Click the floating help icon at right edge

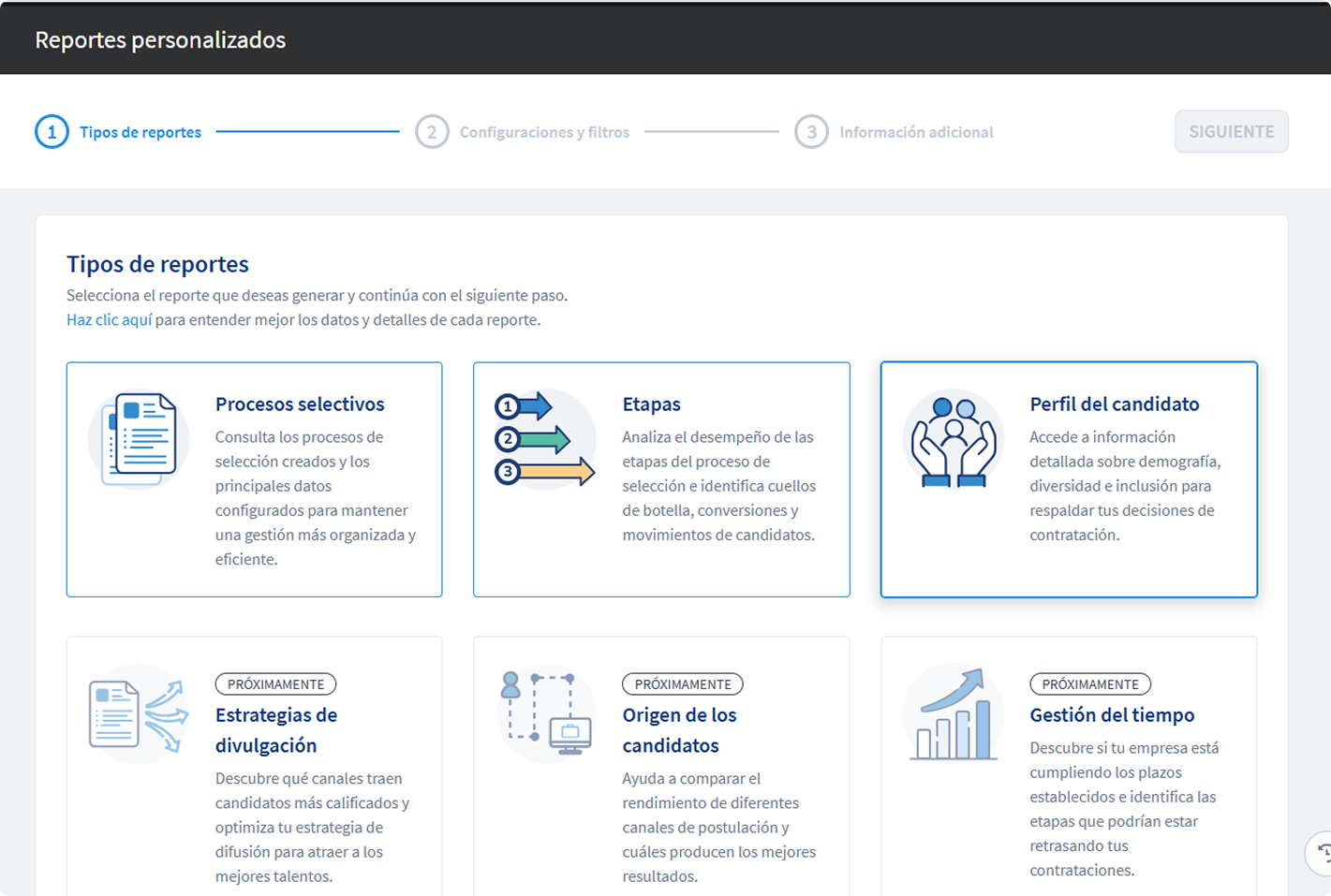click(x=1321, y=852)
